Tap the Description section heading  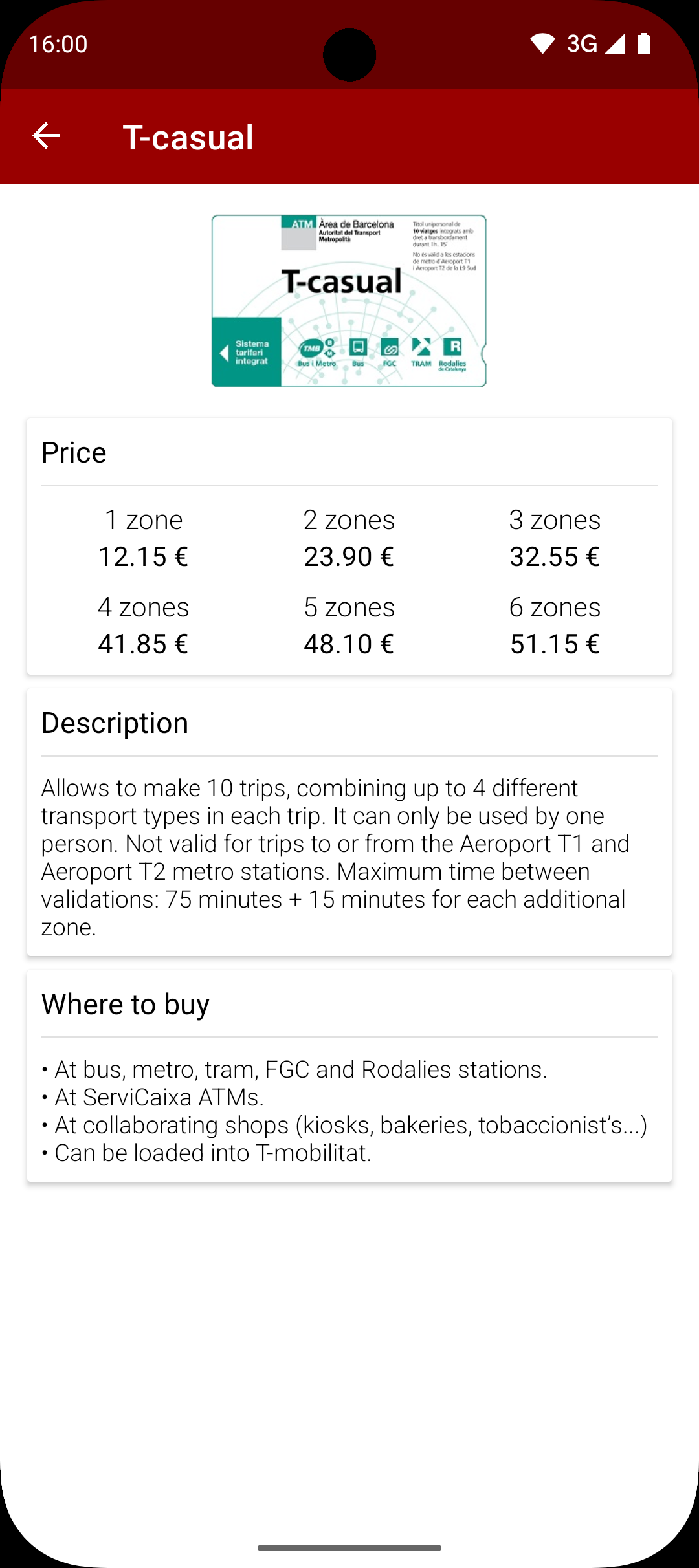click(x=115, y=723)
